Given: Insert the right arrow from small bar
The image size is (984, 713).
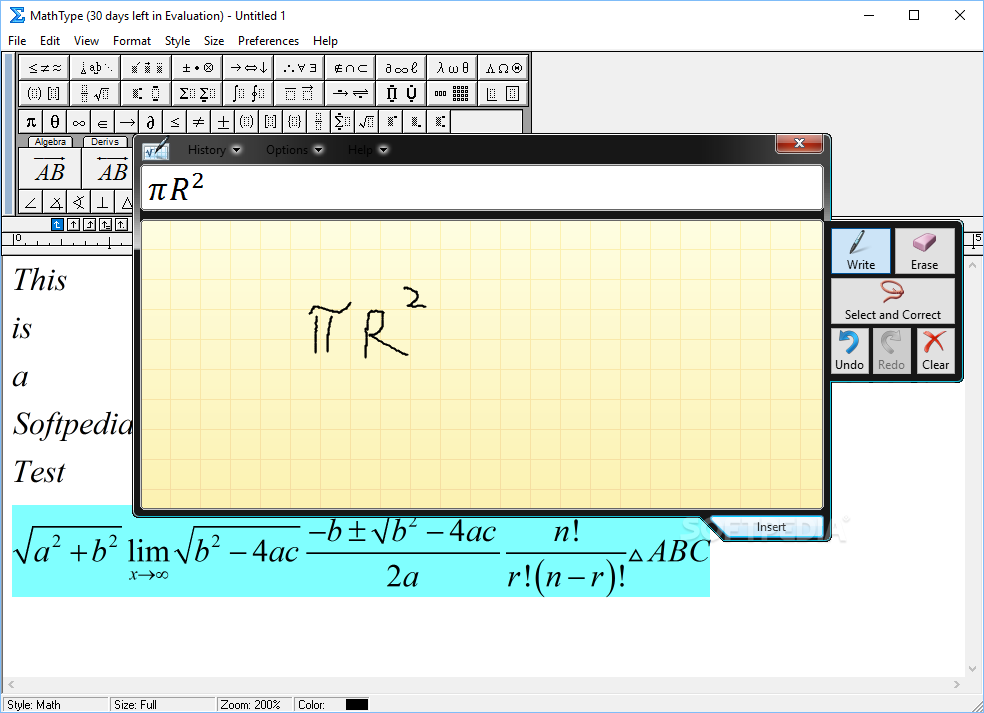Looking at the screenshot, I should tap(127, 122).
